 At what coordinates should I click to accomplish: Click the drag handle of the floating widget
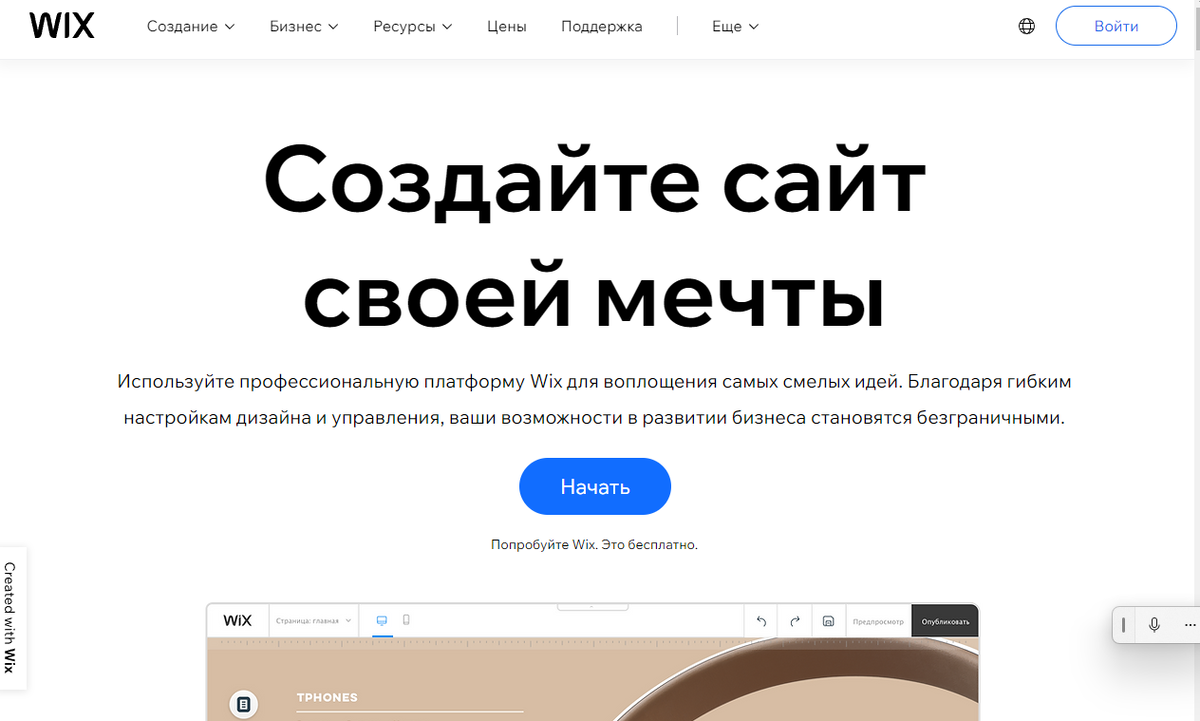pos(1124,625)
